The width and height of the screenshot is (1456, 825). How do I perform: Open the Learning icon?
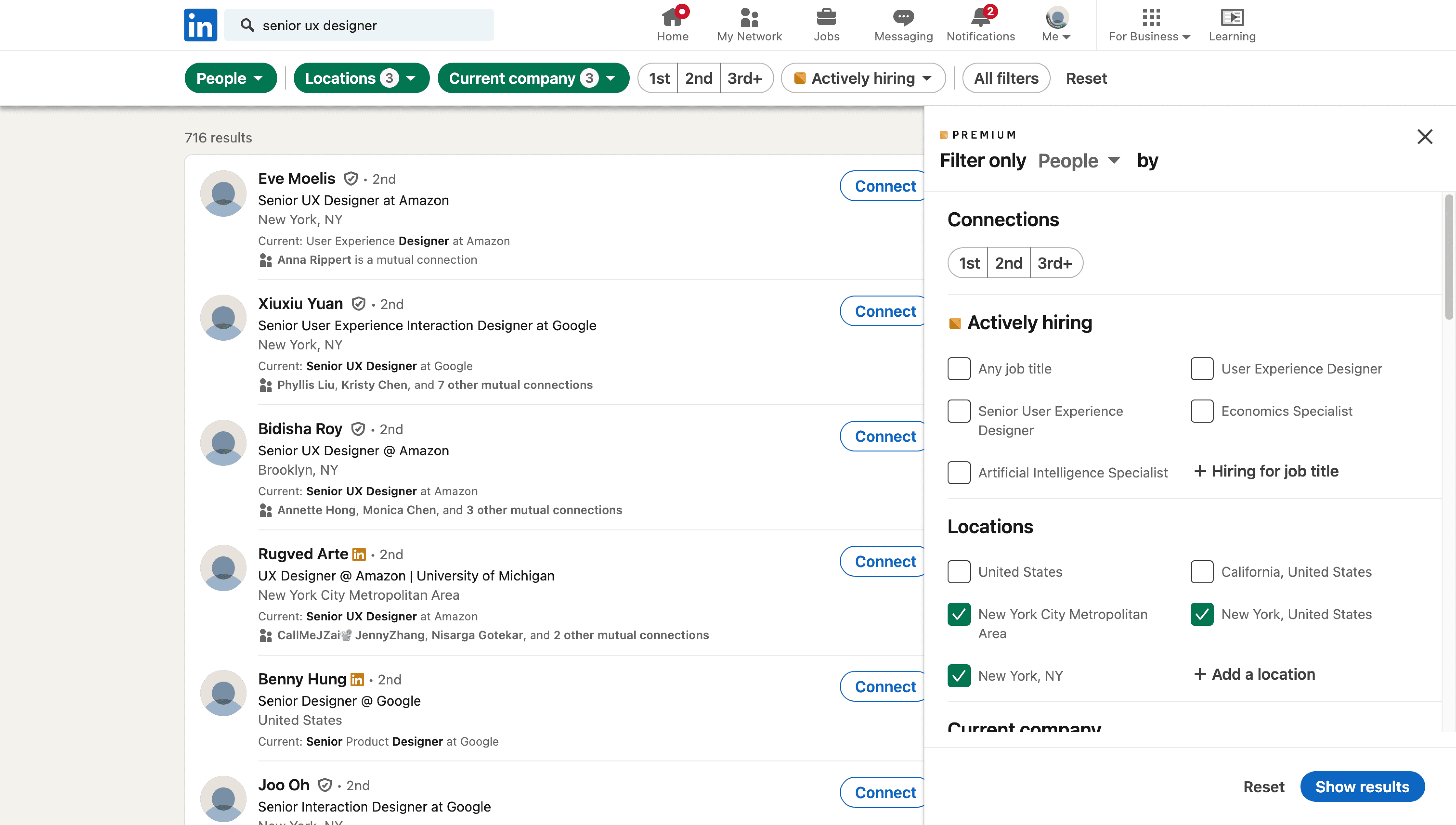point(1232,18)
